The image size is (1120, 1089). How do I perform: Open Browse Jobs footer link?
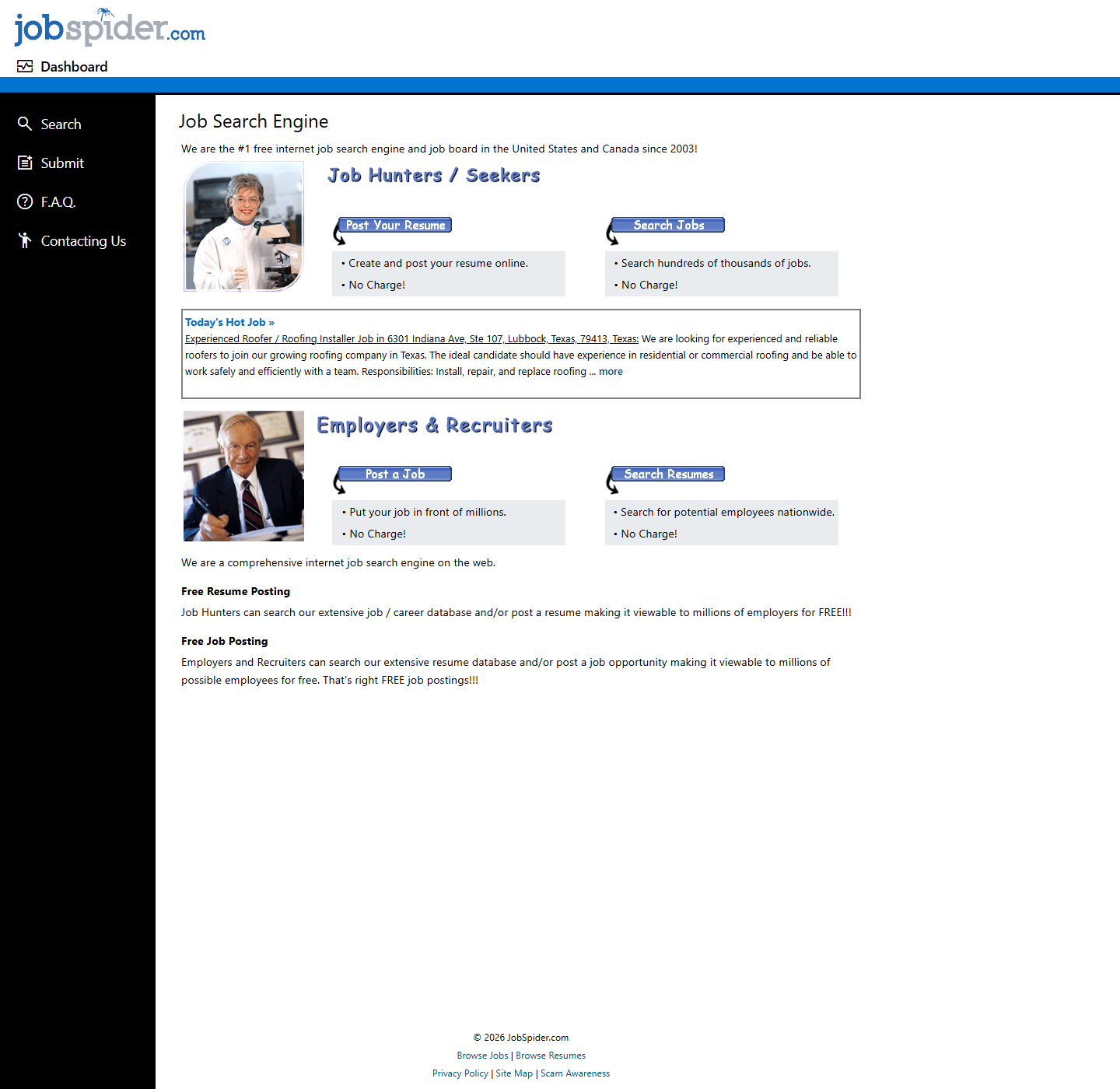pos(482,1056)
